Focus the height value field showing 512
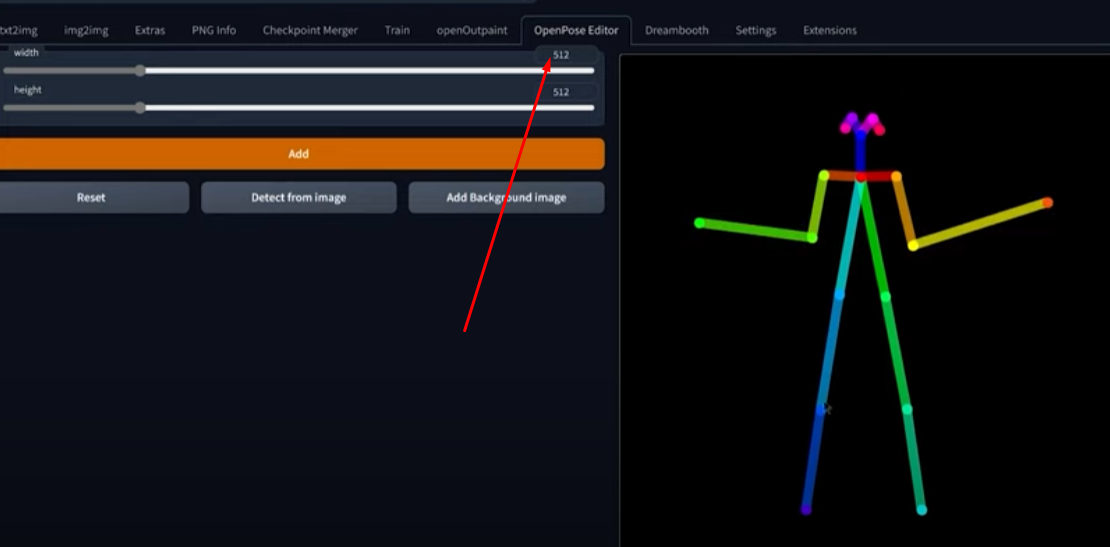The image size is (1110, 547). [x=566, y=92]
